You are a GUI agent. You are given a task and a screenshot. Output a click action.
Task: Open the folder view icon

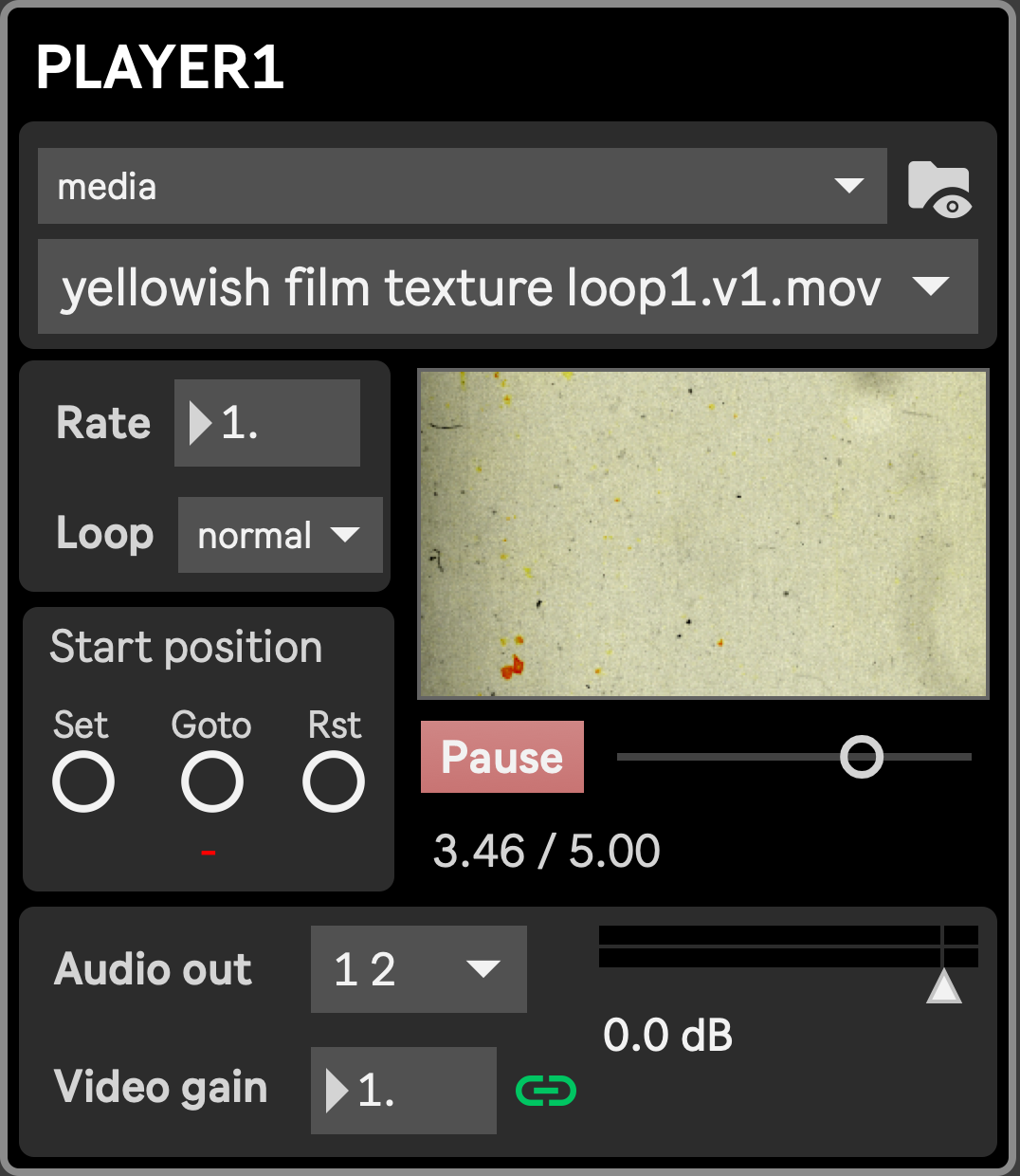[938, 189]
